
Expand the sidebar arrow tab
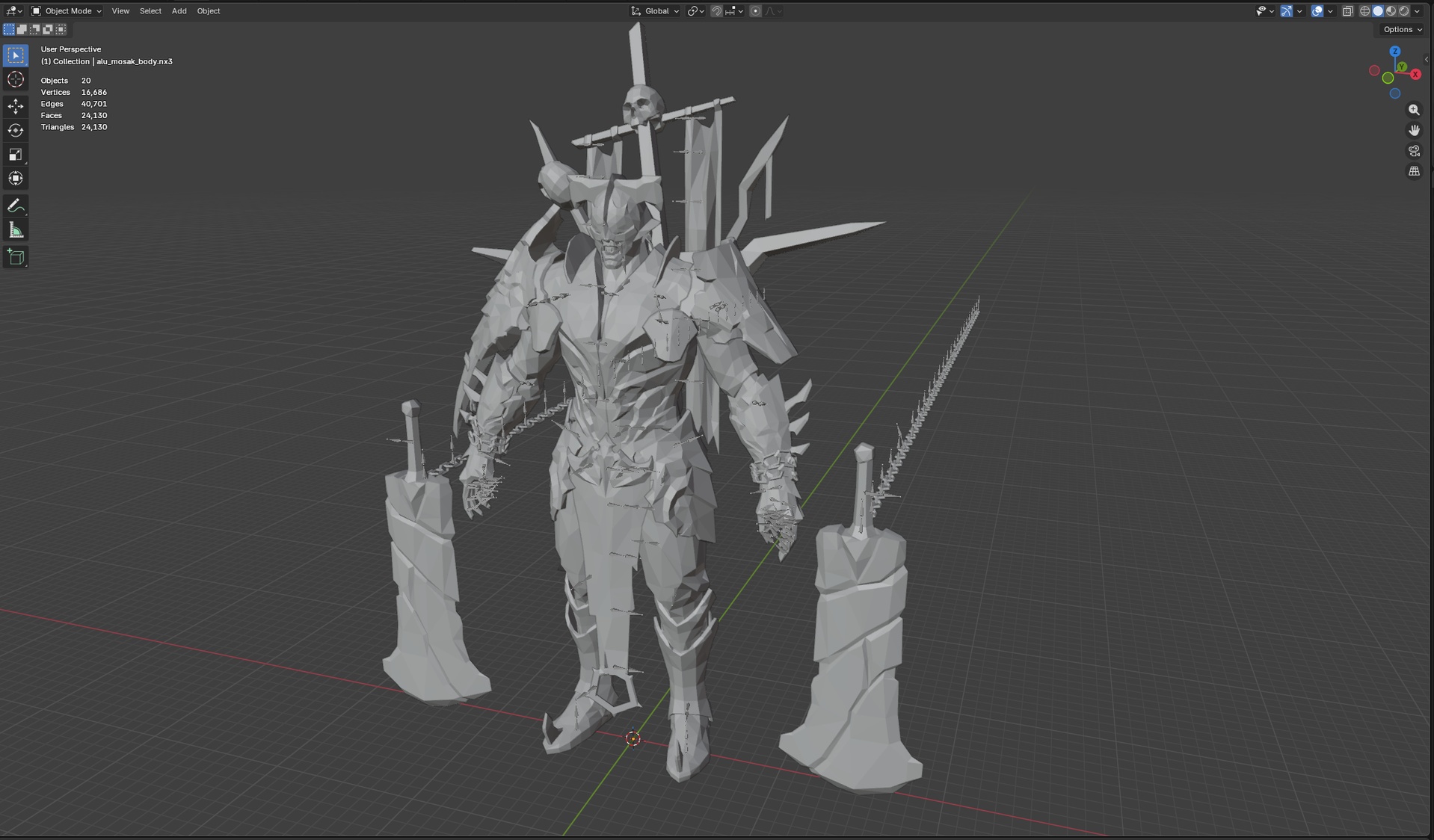pyautogui.click(x=1427, y=59)
